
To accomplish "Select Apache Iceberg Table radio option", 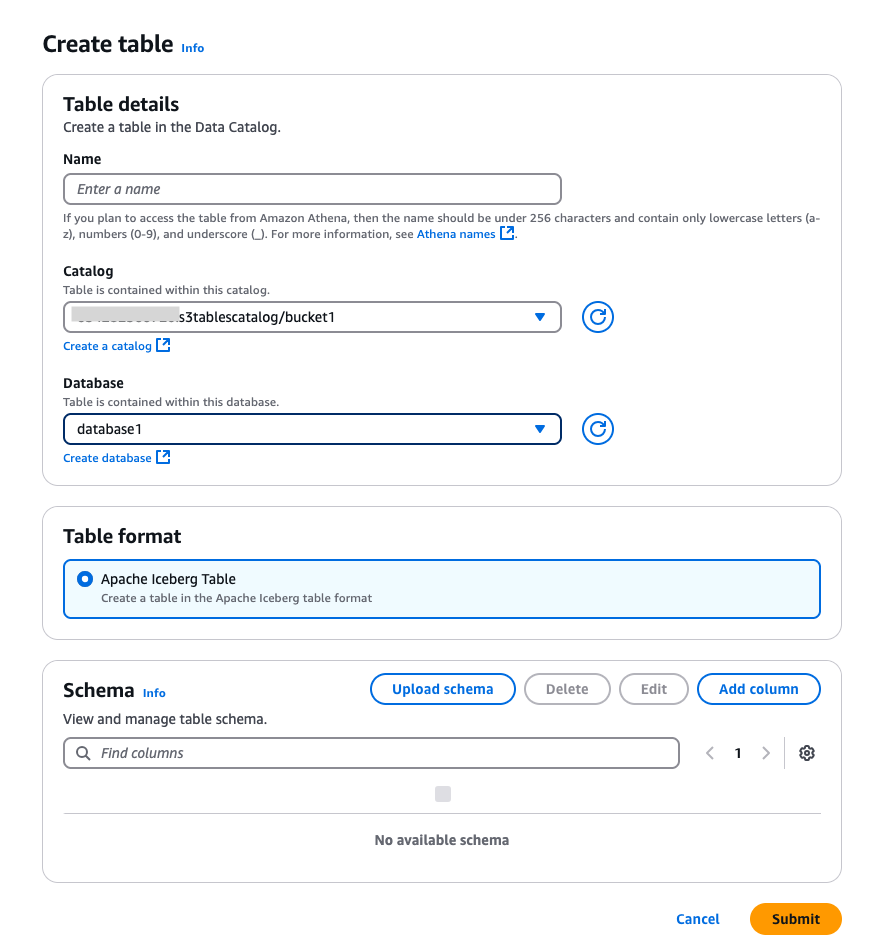I will click(x=85, y=579).
